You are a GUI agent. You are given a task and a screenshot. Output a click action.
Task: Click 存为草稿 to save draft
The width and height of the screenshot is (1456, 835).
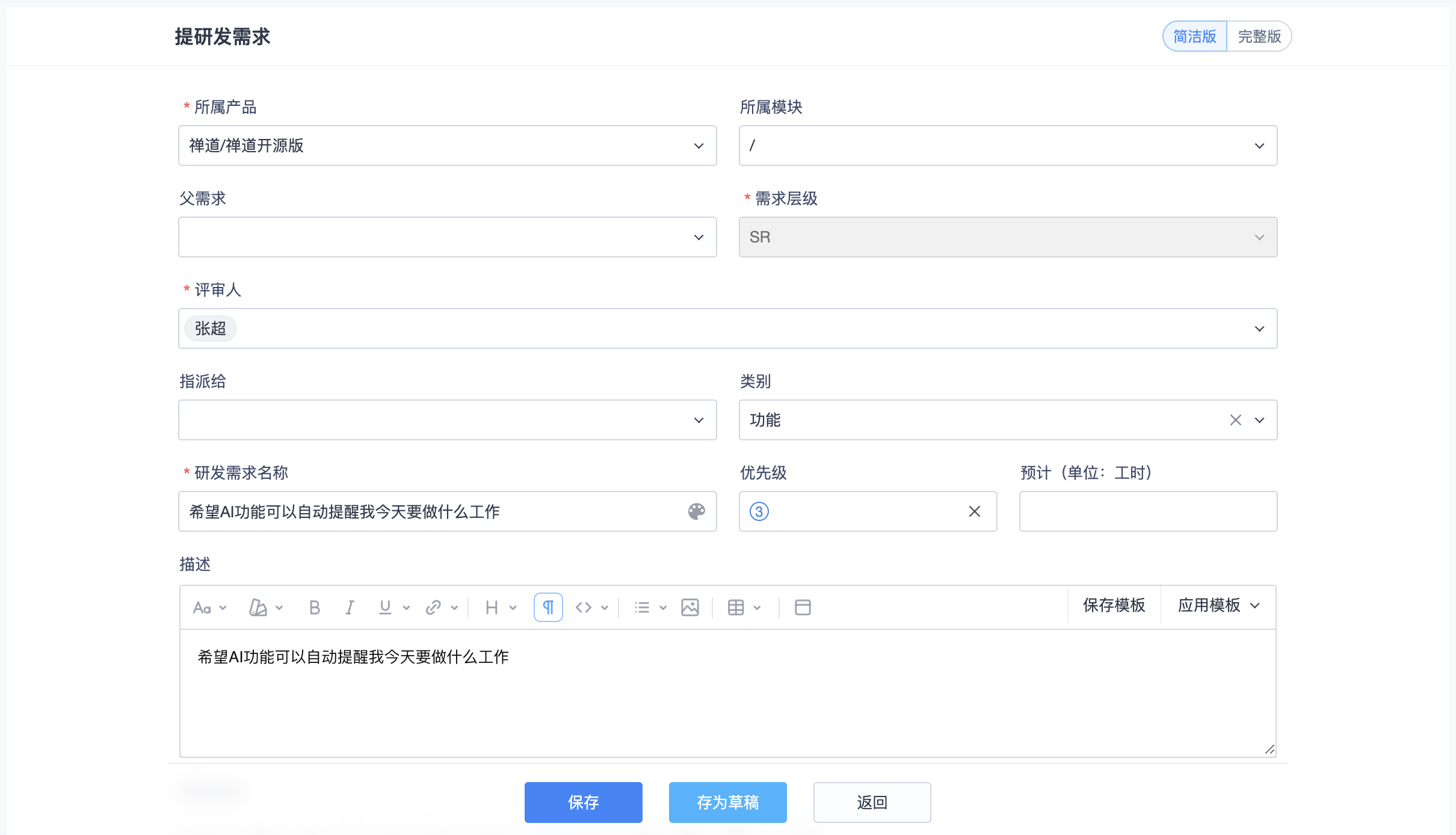727,803
